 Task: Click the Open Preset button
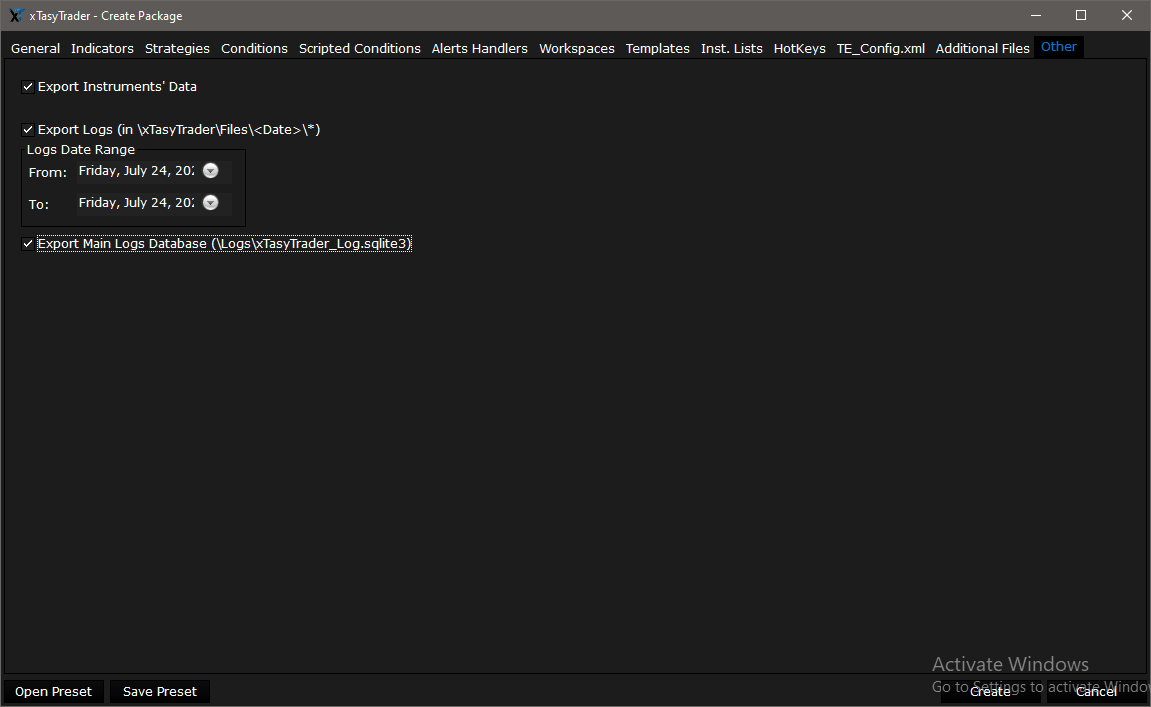[x=54, y=692]
